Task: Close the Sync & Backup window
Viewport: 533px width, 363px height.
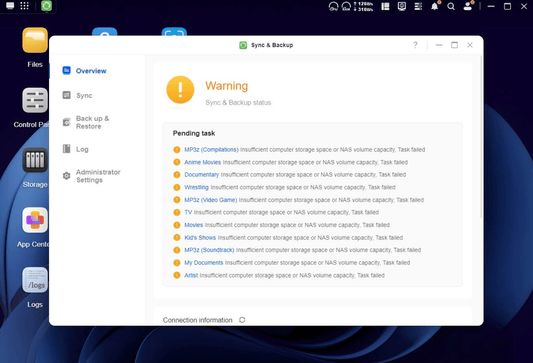Action: [470, 45]
